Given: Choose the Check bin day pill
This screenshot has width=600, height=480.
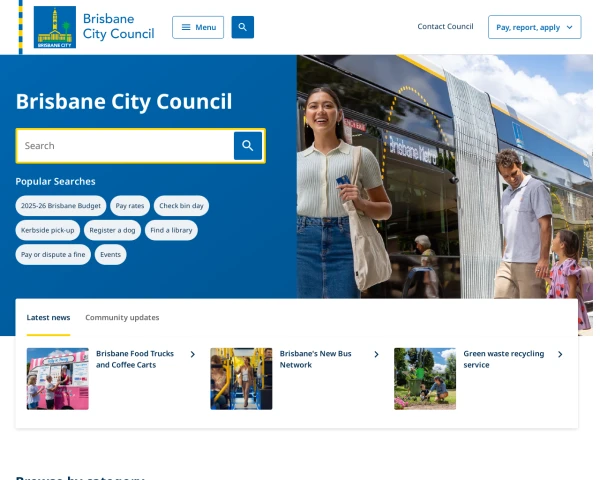Looking at the screenshot, I should tap(181, 206).
